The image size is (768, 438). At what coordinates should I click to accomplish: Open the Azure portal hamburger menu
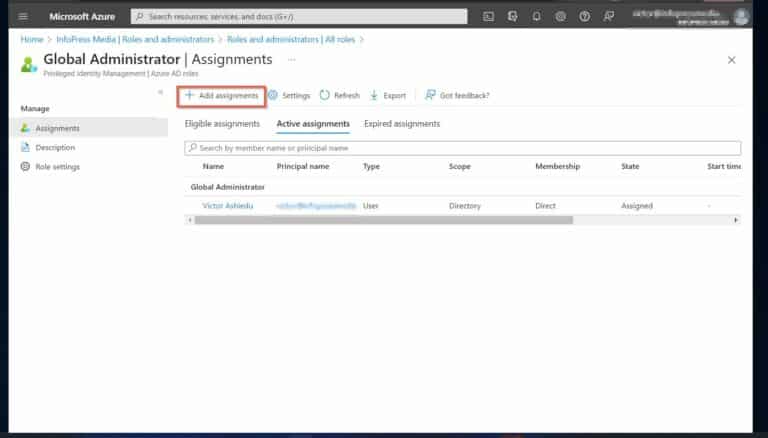pyautogui.click(x=23, y=17)
